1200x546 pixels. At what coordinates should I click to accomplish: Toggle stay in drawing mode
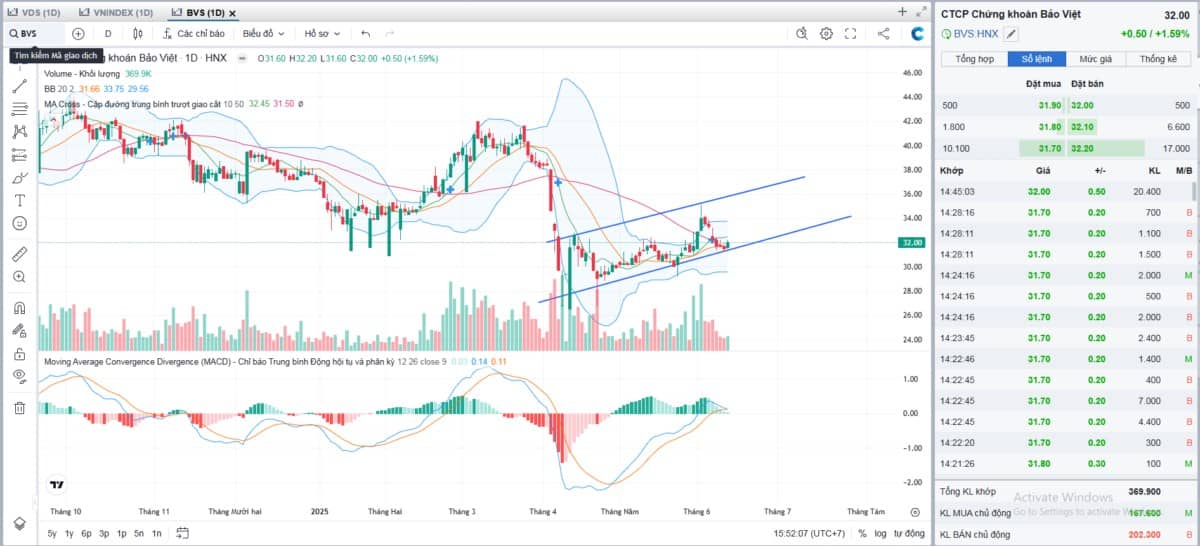19,330
